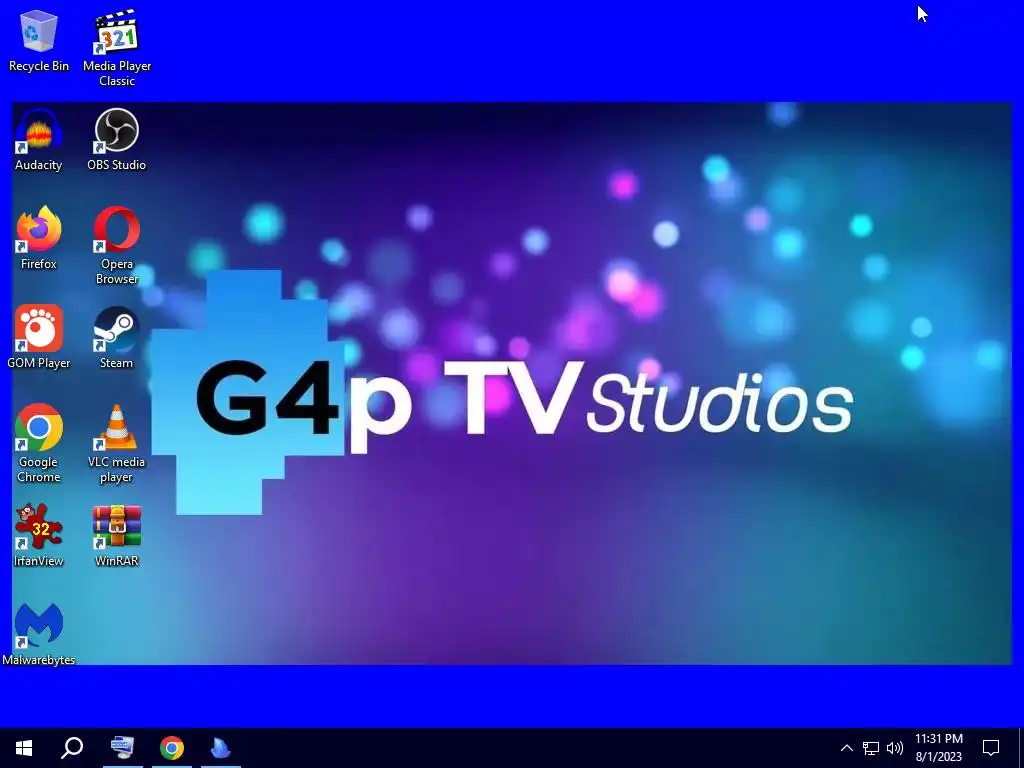1024x768 pixels.
Task: Open the notification action center
Action: 991,748
